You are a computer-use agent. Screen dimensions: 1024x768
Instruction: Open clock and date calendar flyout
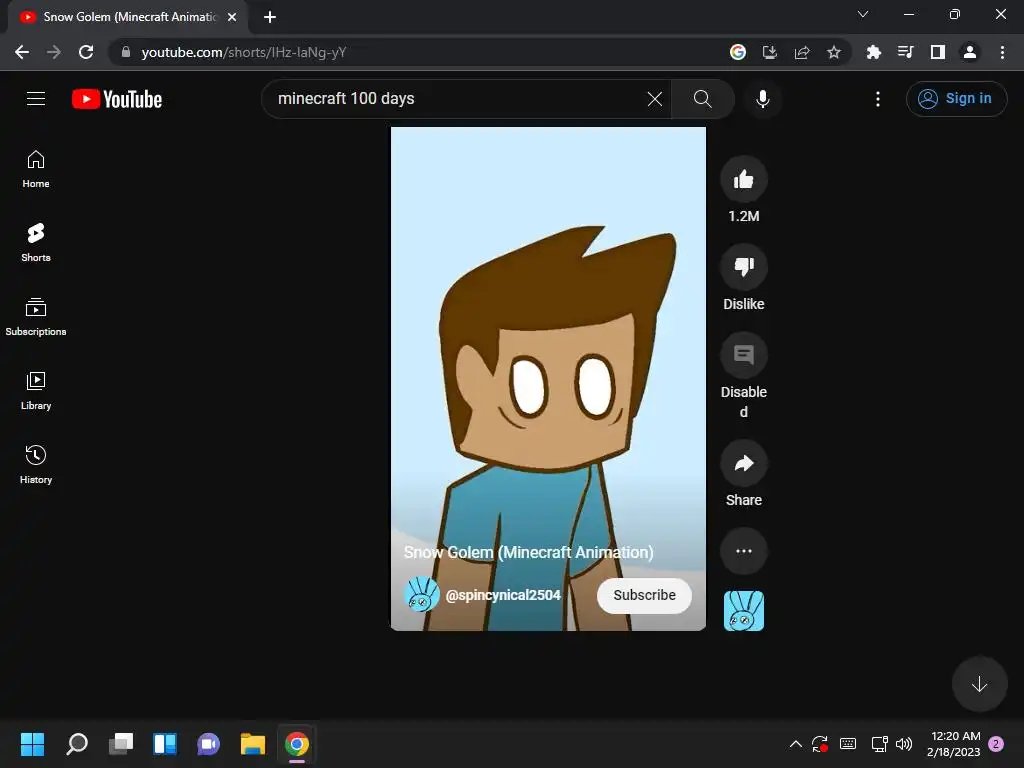(953, 744)
